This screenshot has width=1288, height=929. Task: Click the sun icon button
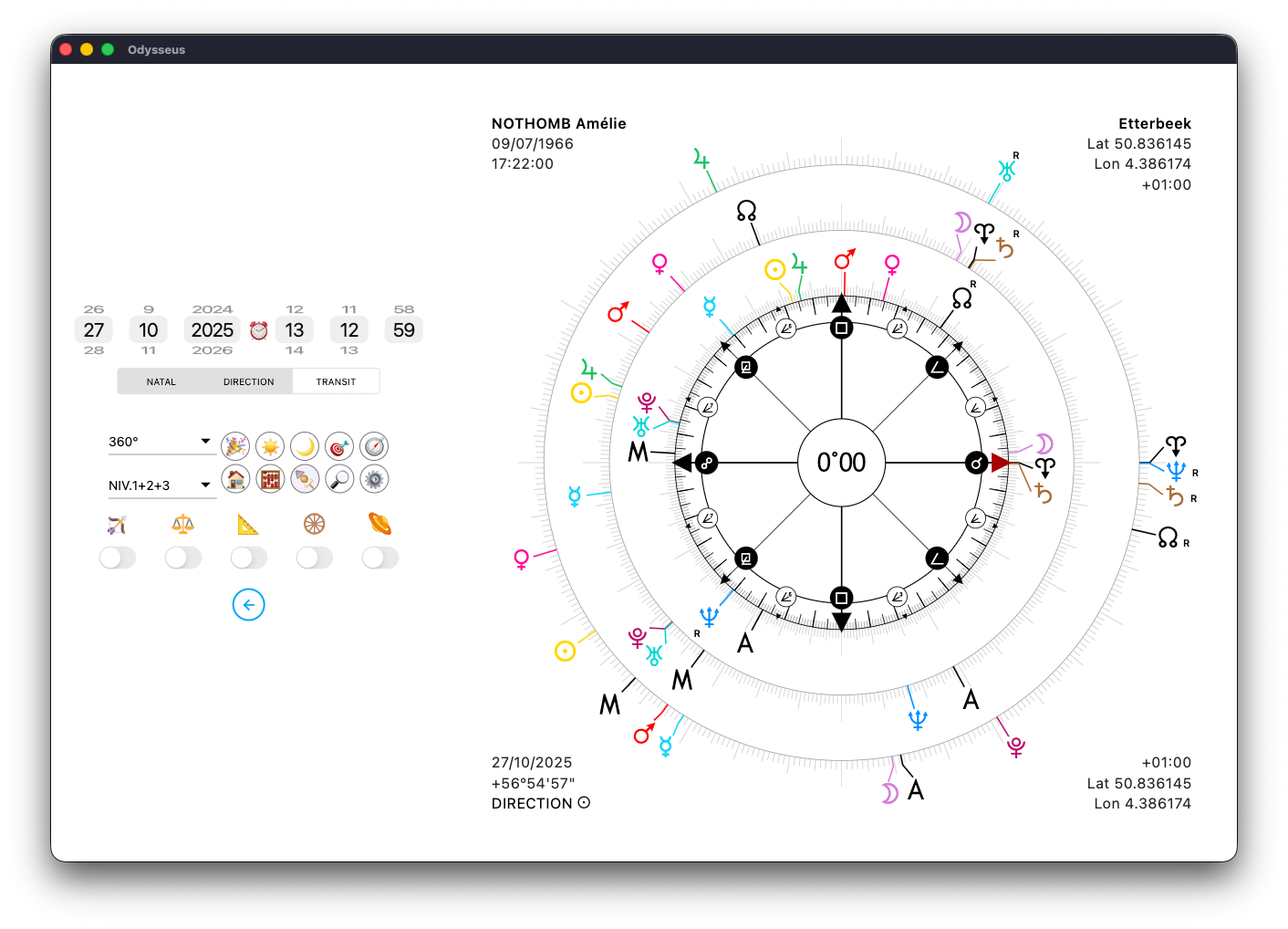pos(270,446)
